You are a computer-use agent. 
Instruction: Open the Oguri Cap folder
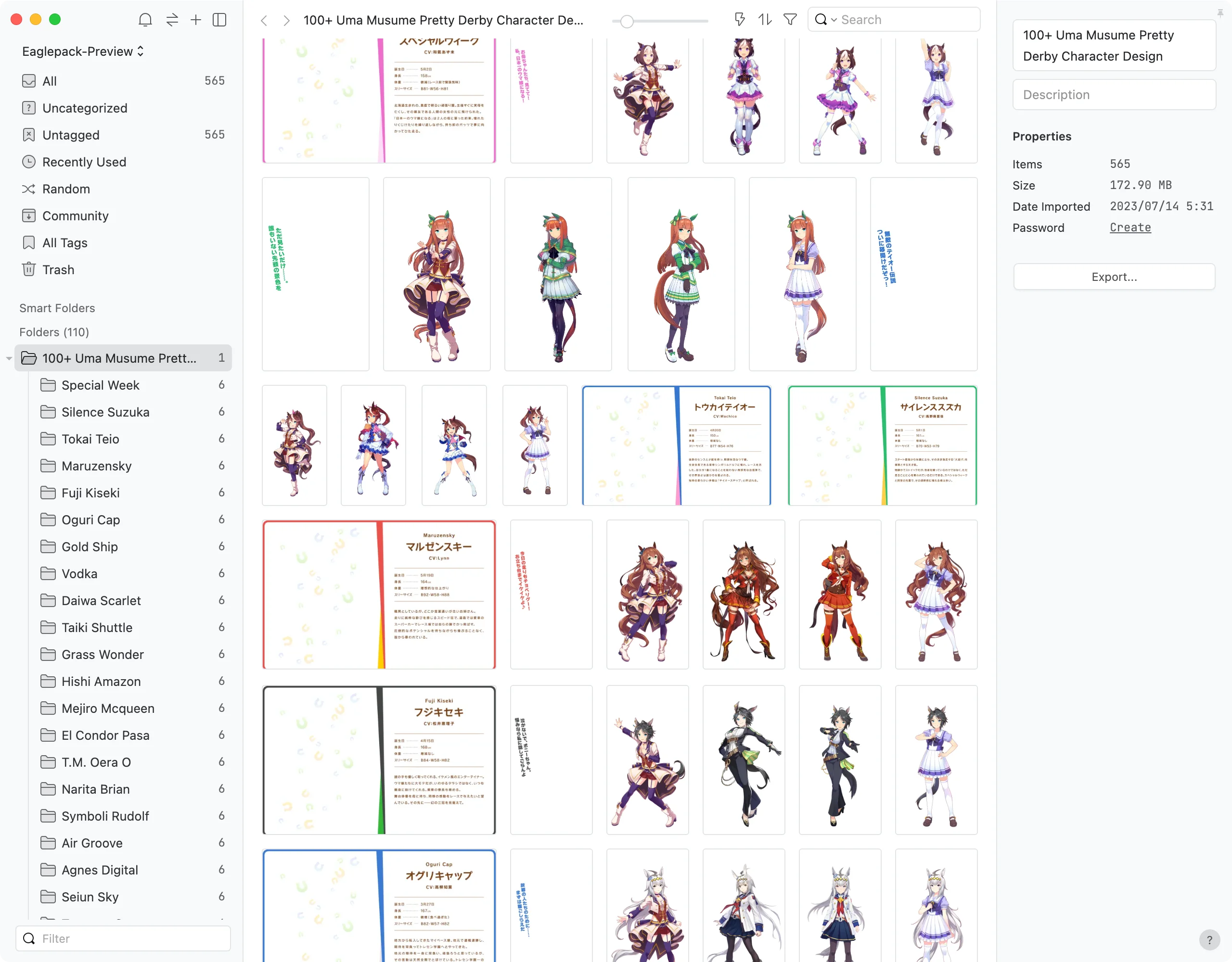click(132, 520)
